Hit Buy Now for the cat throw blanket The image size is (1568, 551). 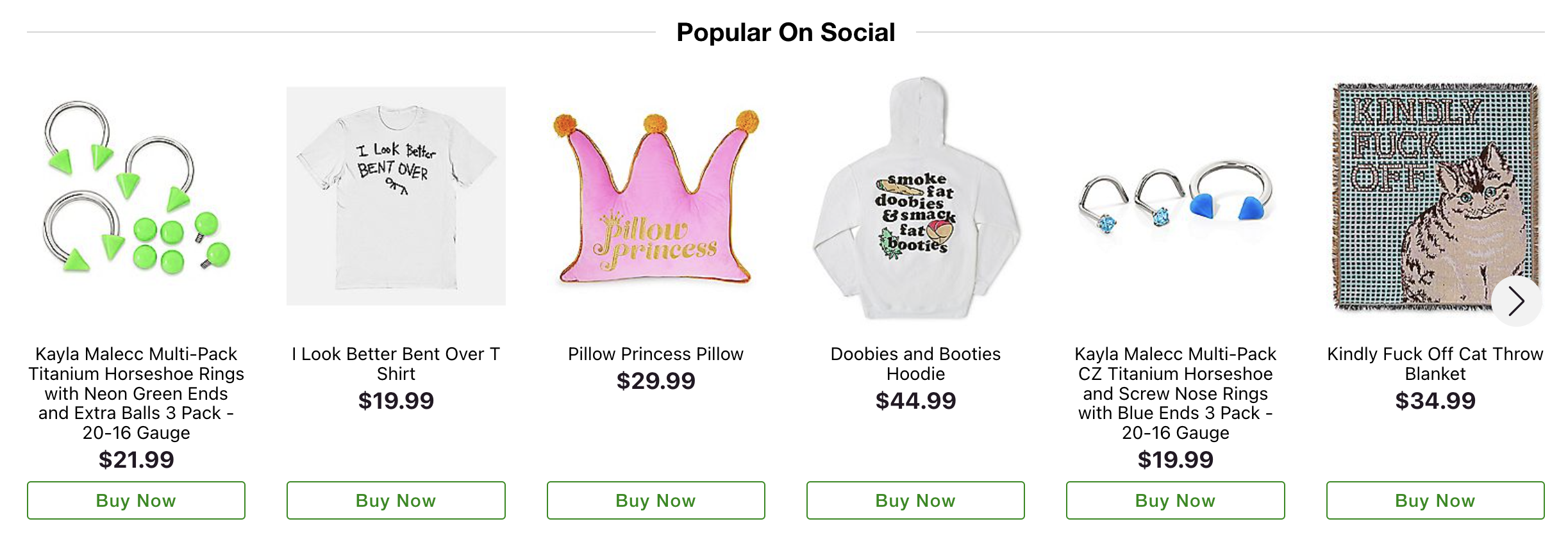[1435, 500]
